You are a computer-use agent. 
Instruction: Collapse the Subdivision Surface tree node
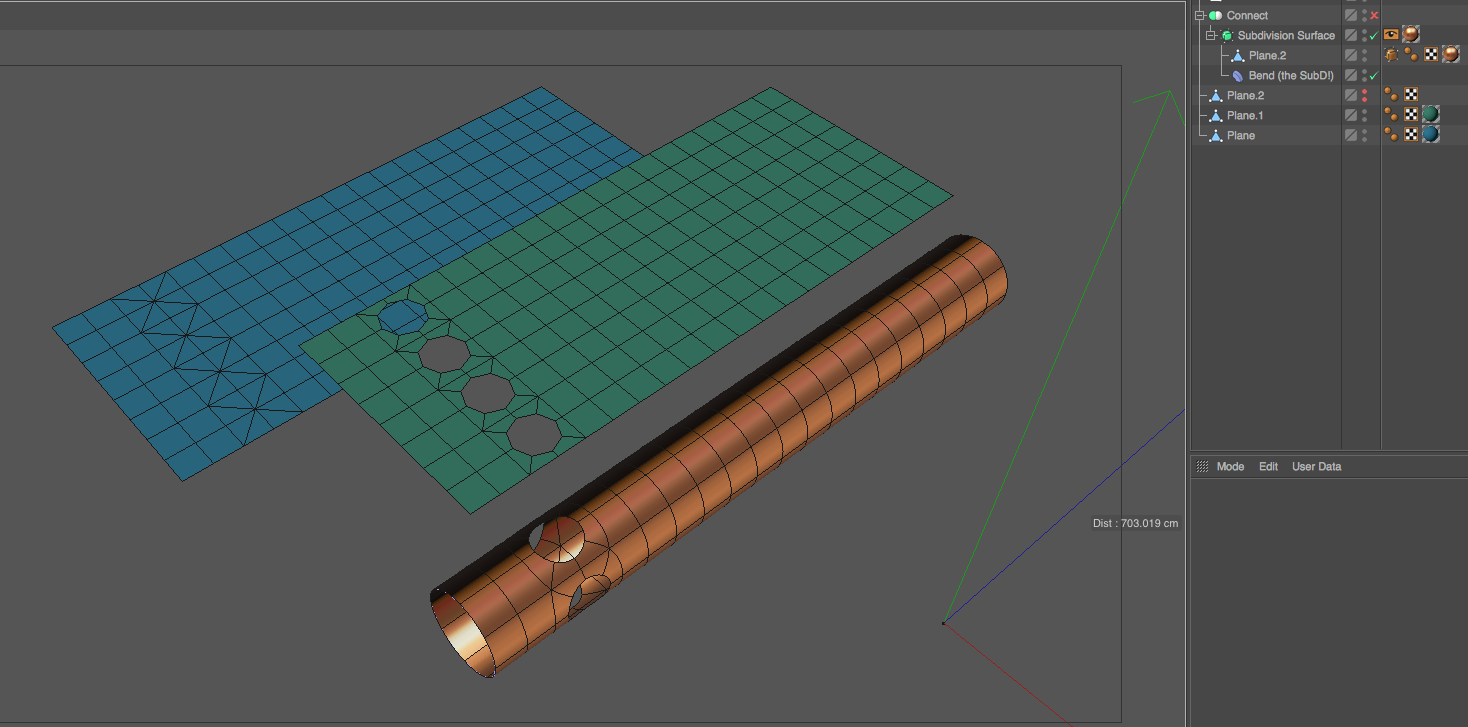[1210, 36]
